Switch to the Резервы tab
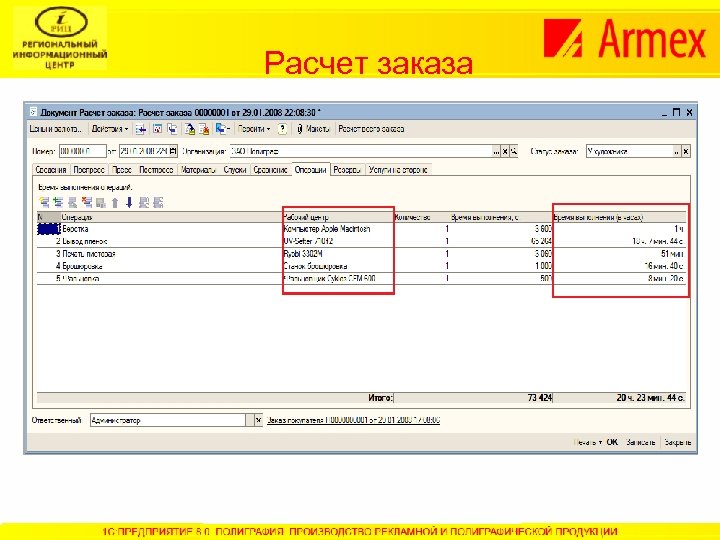Screen dimensions: 720x540 [347, 170]
